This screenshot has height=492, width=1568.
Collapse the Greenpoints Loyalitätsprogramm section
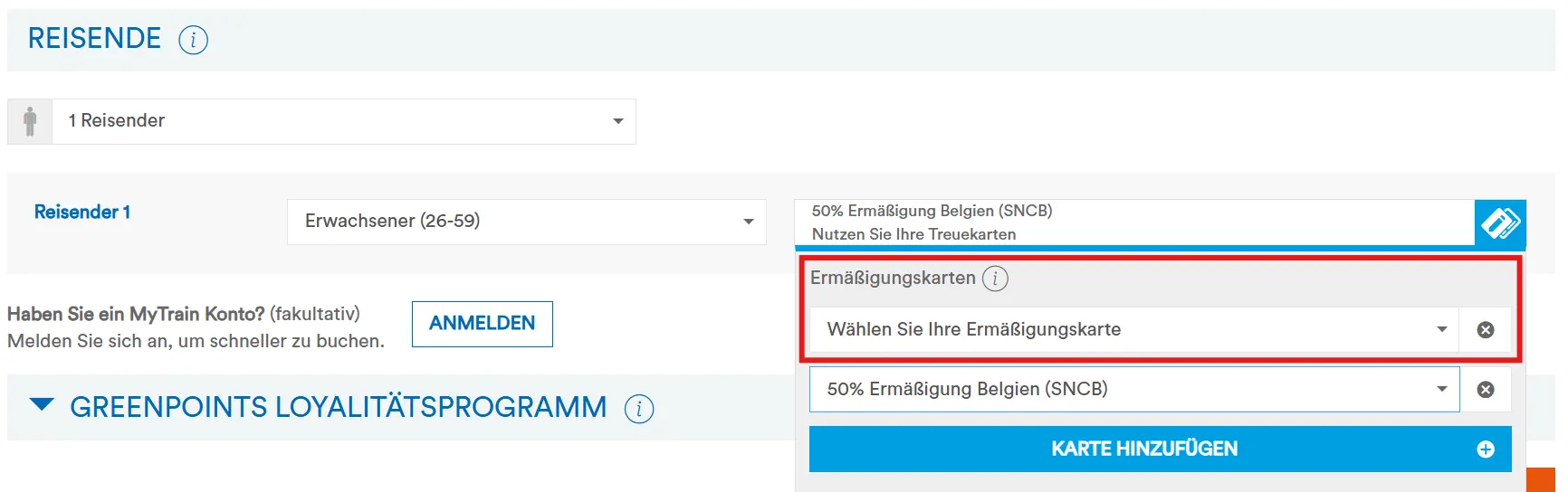pos(42,405)
